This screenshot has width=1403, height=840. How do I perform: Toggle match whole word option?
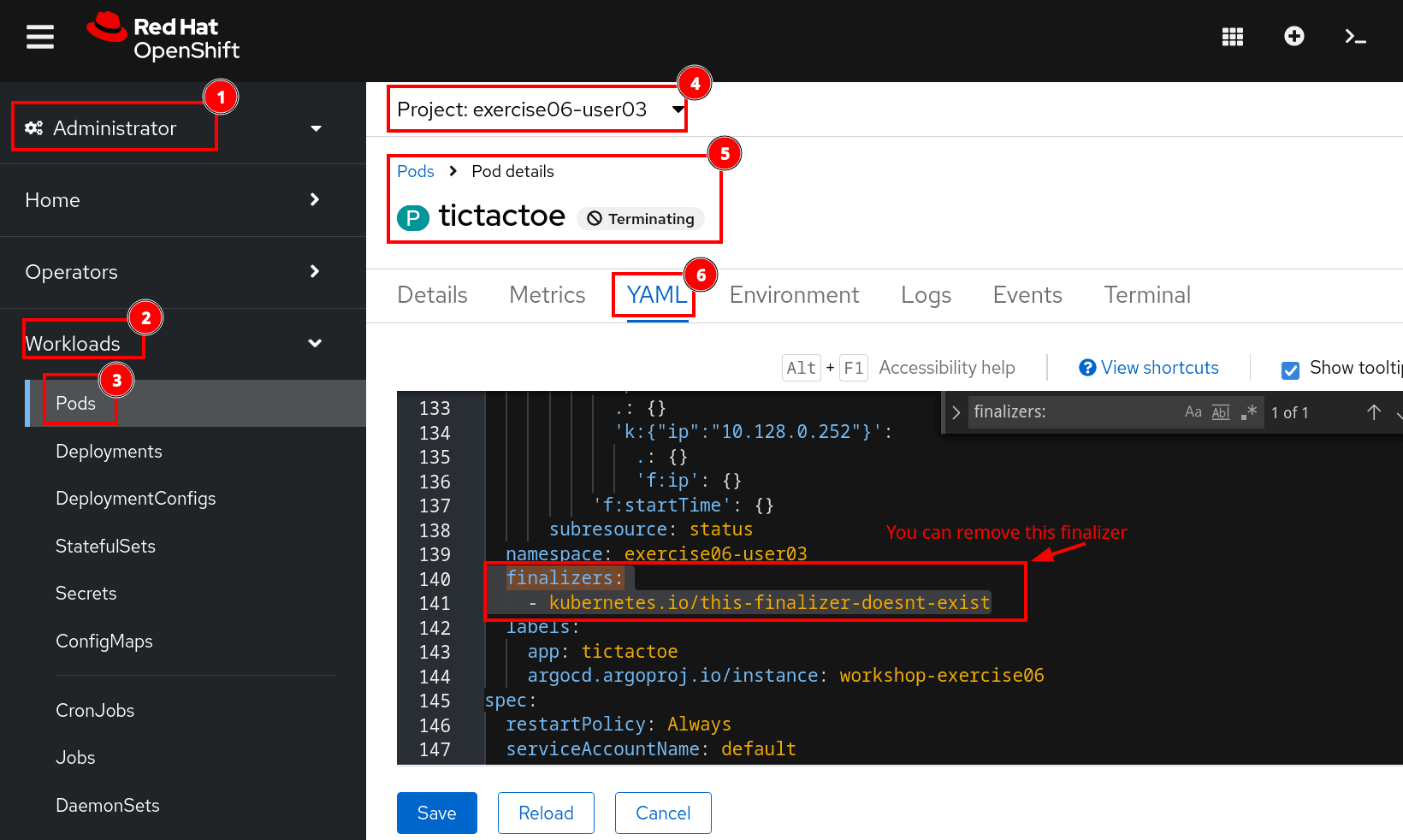[1221, 412]
